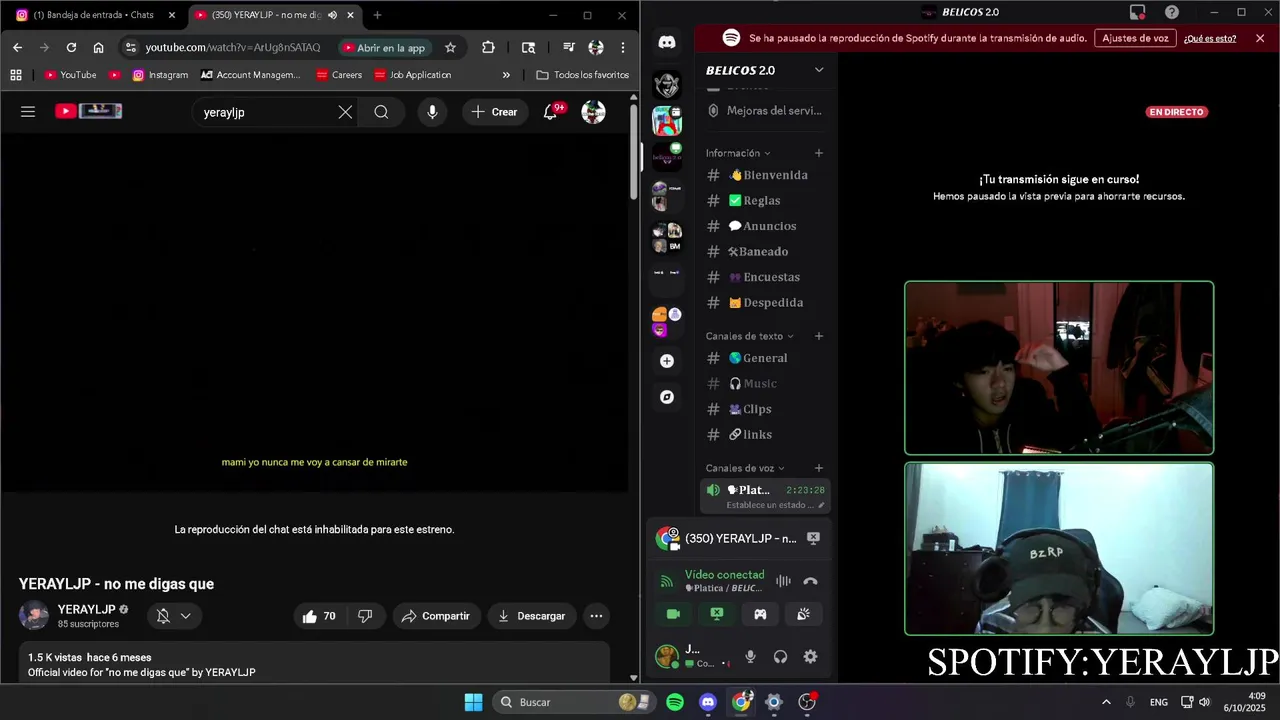Open more actions for the video
This screenshot has width=1280, height=720.
(x=596, y=616)
